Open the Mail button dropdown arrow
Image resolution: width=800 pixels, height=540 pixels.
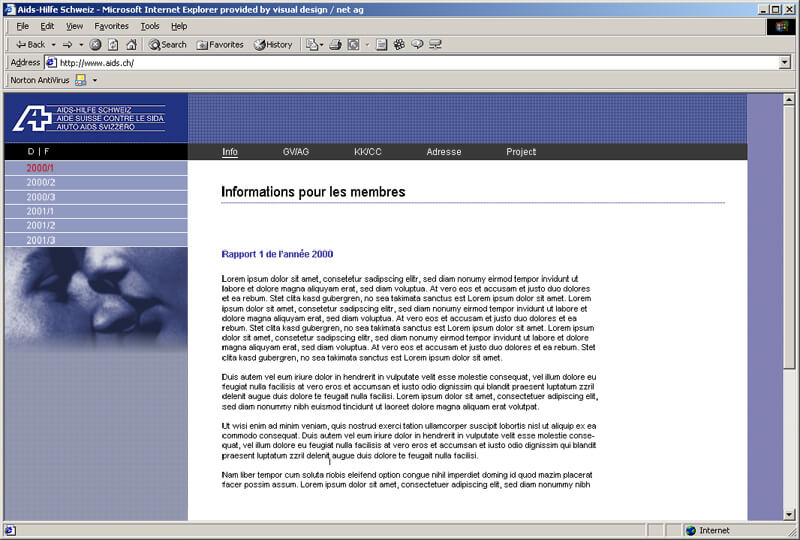tap(322, 45)
